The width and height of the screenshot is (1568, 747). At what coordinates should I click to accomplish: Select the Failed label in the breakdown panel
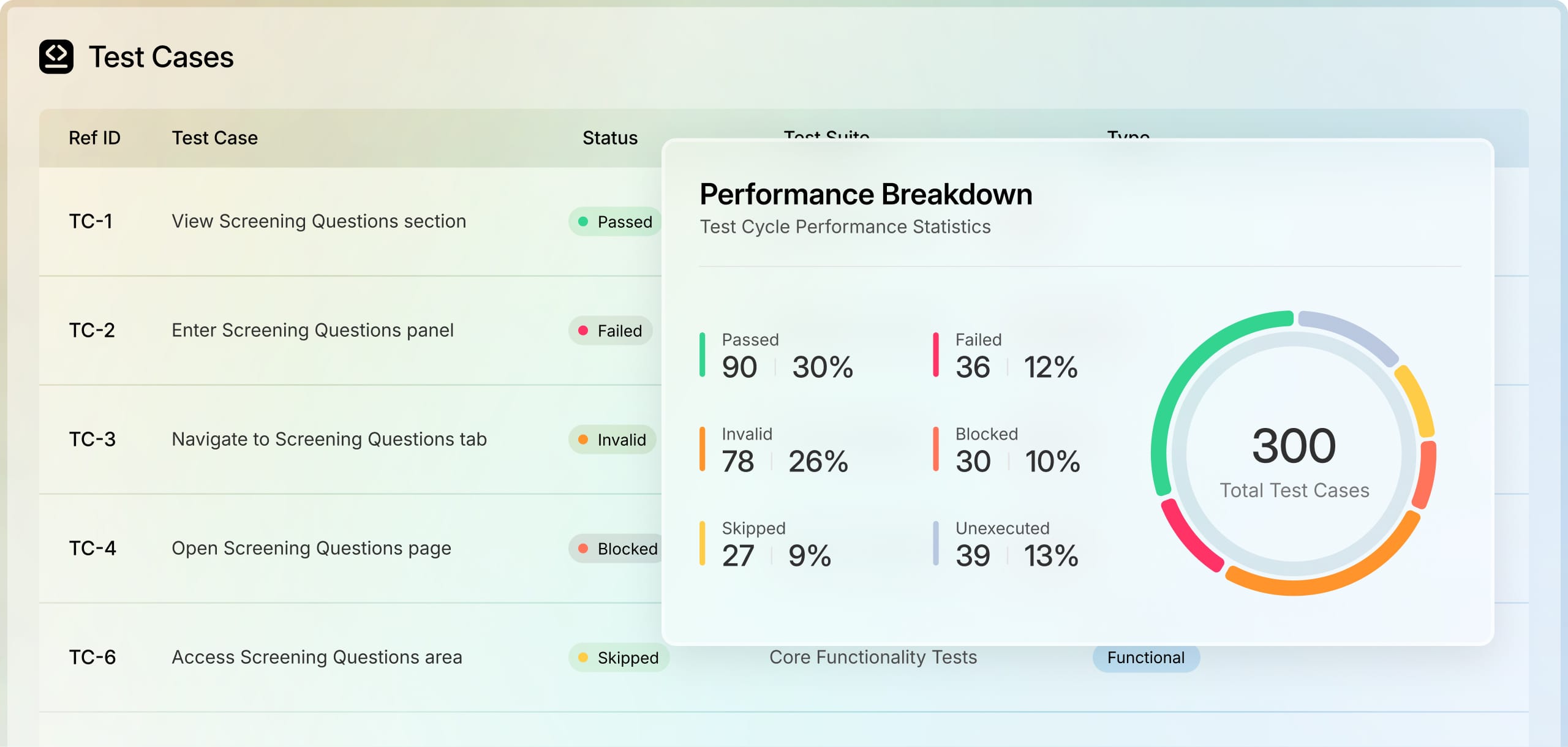979,340
